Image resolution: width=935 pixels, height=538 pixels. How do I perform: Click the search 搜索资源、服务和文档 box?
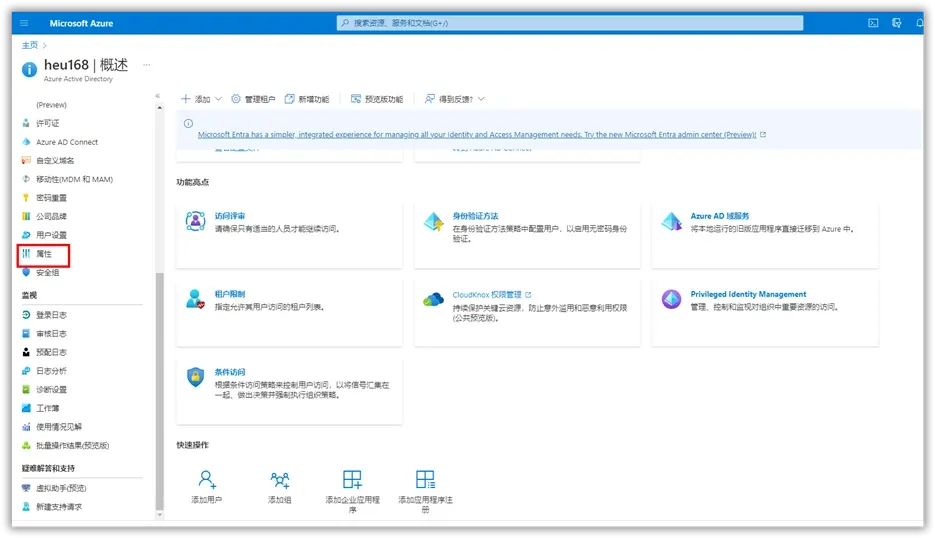(569, 23)
